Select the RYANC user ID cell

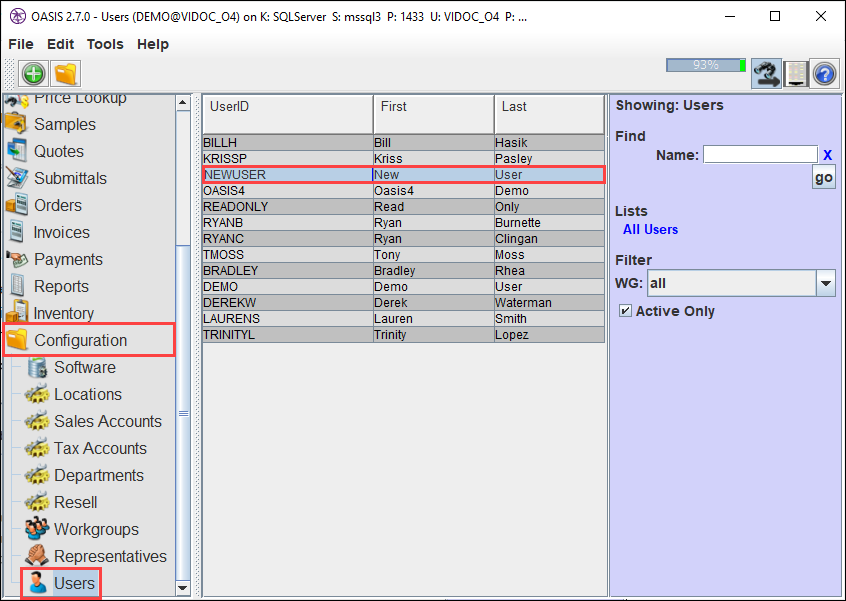tap(288, 238)
